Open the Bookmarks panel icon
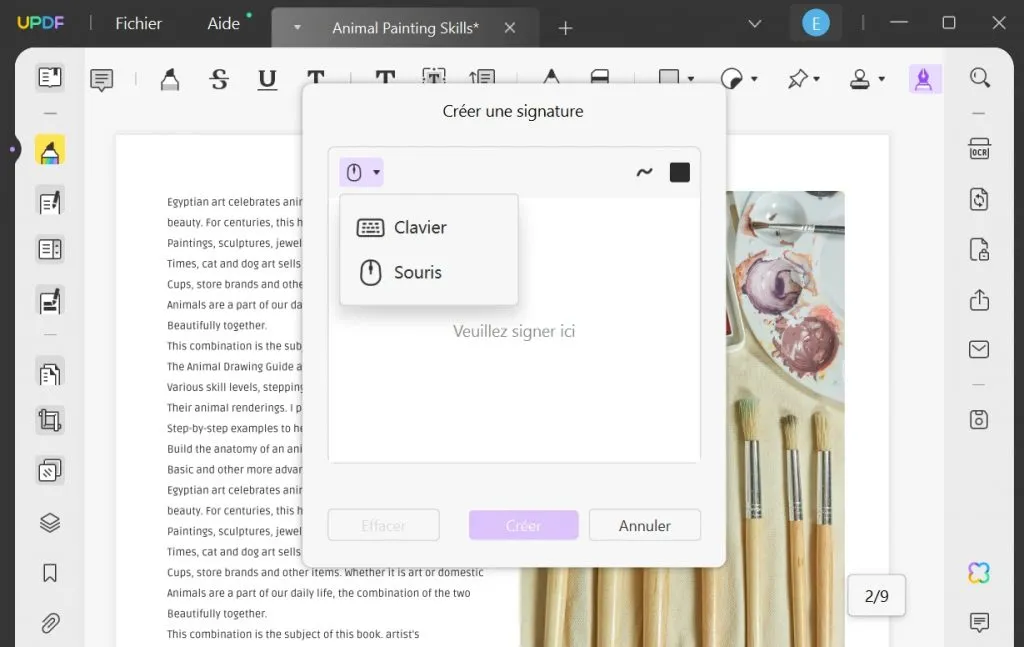This screenshot has width=1024, height=647. tap(50, 573)
